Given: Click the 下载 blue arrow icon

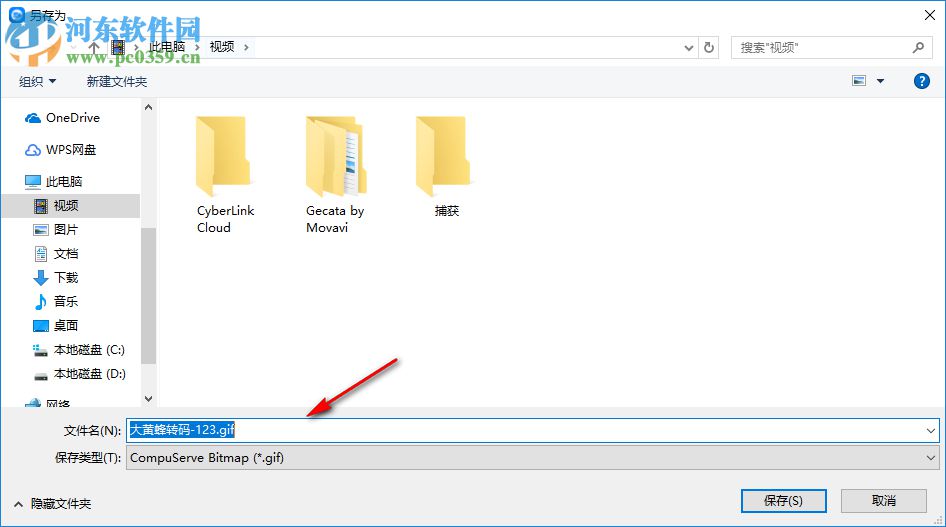Looking at the screenshot, I should [x=40, y=278].
